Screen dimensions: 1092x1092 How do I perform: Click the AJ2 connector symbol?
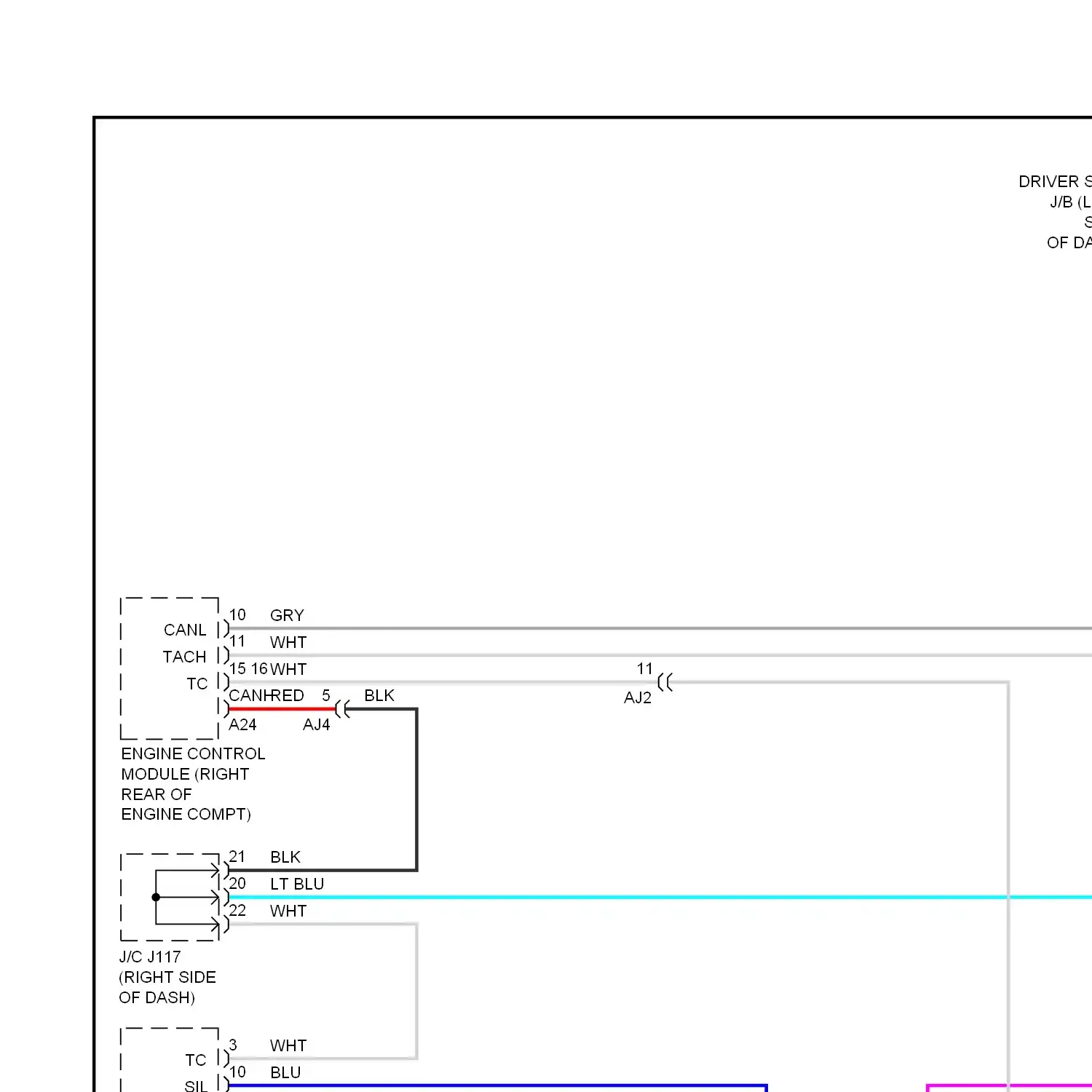(x=665, y=682)
